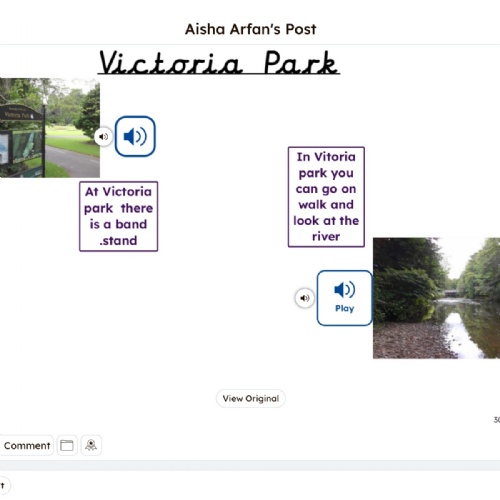500x500 pixels.
Task: Click the cut-off number at the lower right edge
Action: (497, 420)
